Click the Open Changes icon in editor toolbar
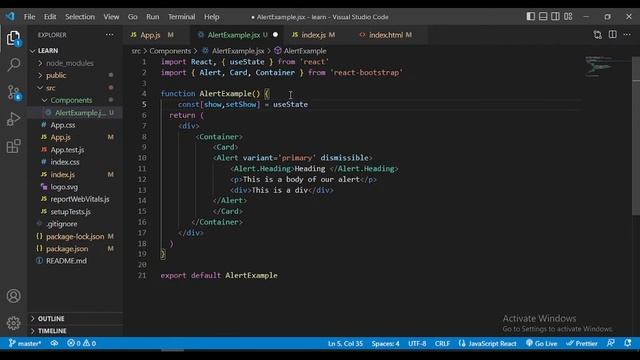640x360 pixels. (598, 35)
